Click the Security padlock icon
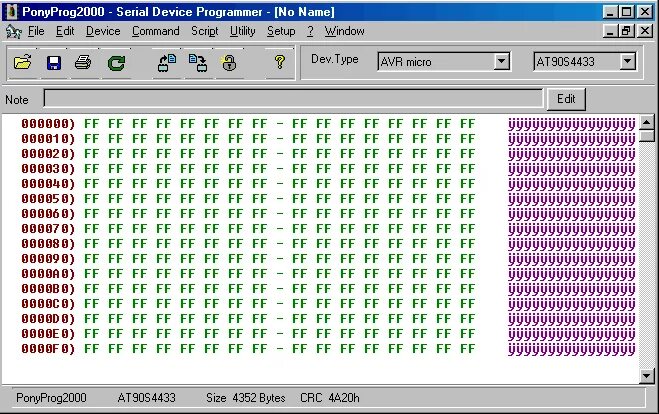 click(229, 63)
